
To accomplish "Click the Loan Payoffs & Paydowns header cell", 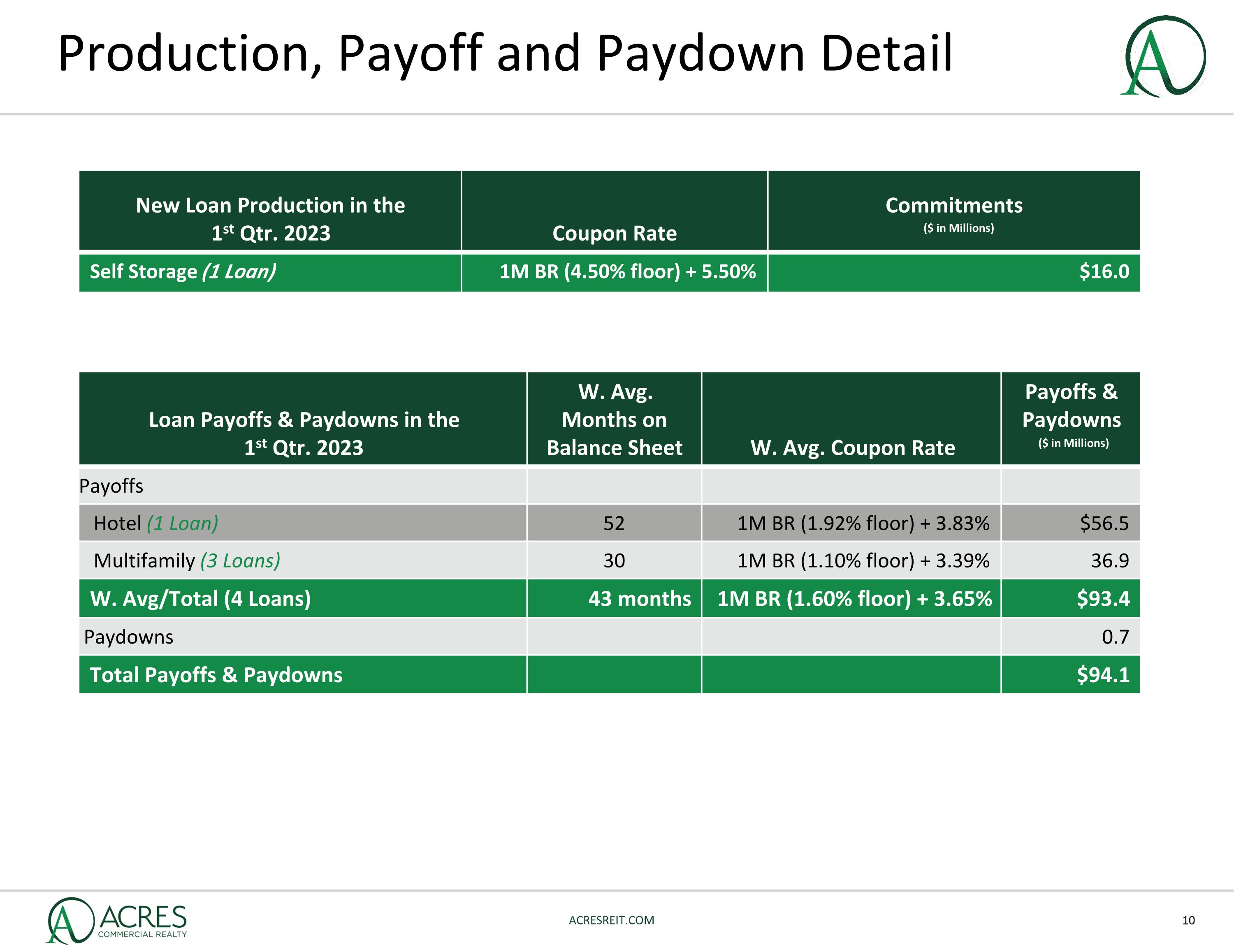I will coord(304,433).
